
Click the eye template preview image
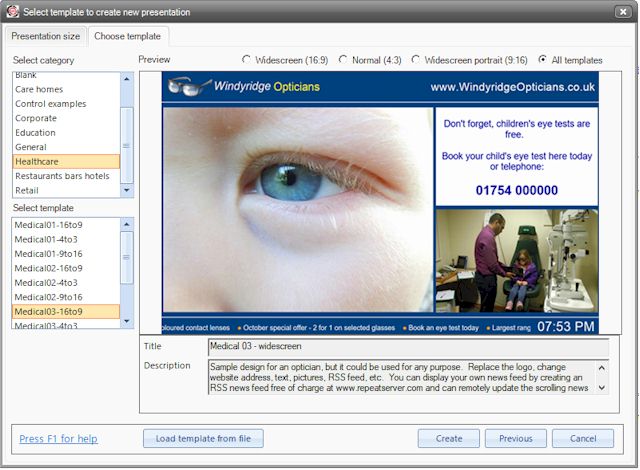point(298,210)
